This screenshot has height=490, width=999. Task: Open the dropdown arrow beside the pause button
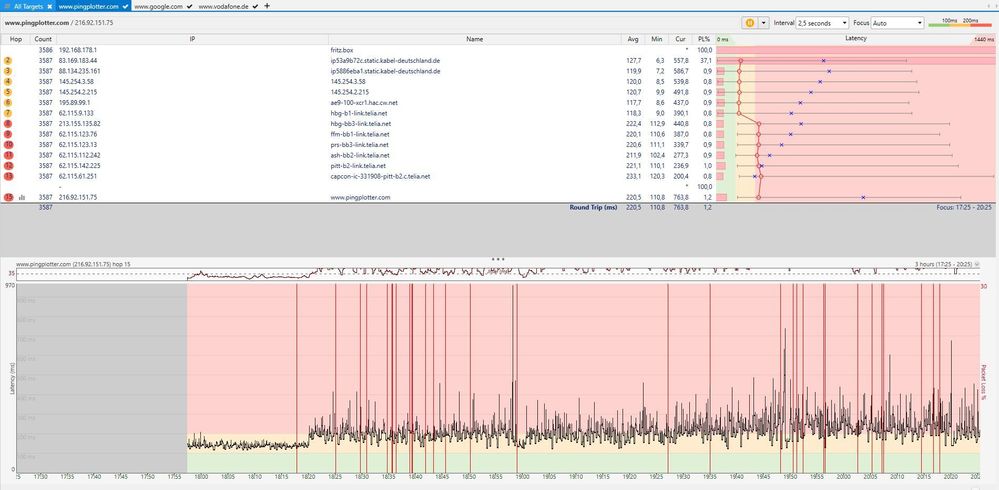[x=763, y=22]
